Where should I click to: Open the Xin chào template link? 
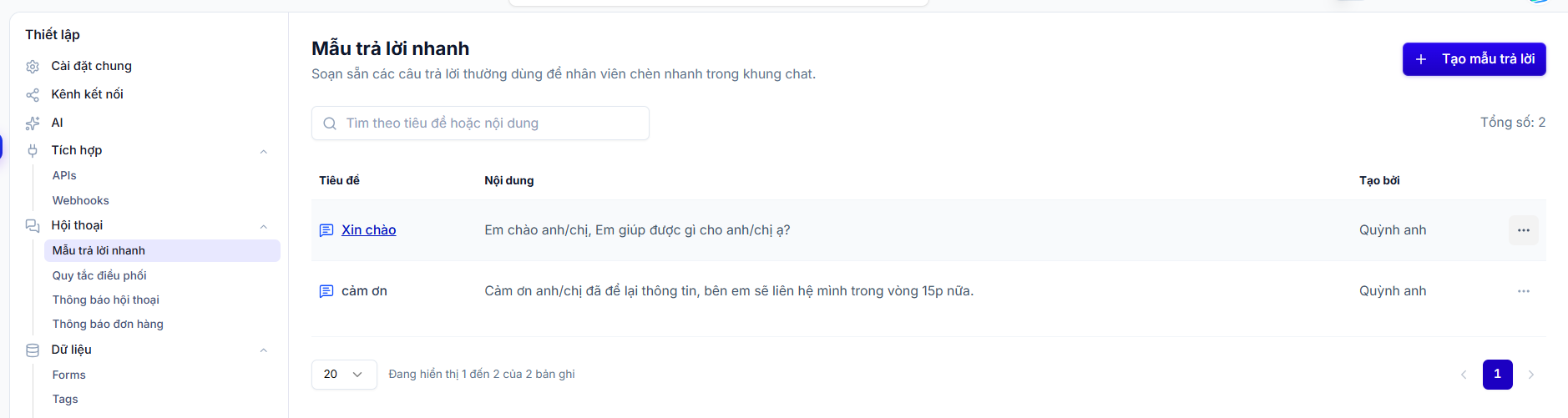(x=368, y=230)
